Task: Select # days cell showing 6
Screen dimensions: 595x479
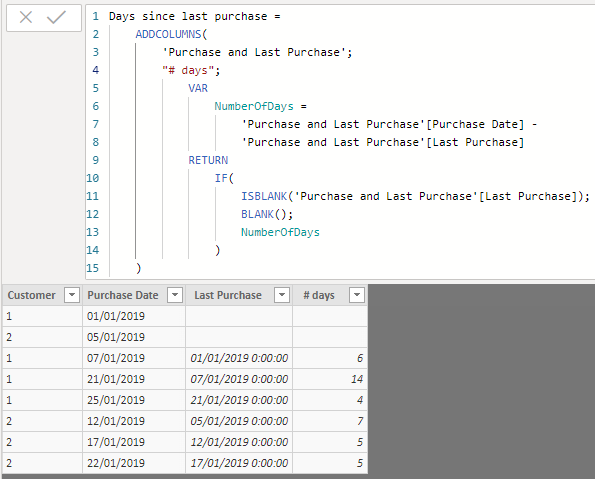Action: [x=330, y=358]
